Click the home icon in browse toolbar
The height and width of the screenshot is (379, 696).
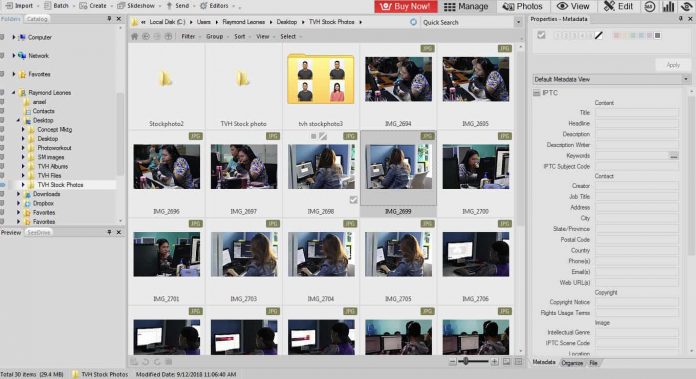click(x=134, y=36)
